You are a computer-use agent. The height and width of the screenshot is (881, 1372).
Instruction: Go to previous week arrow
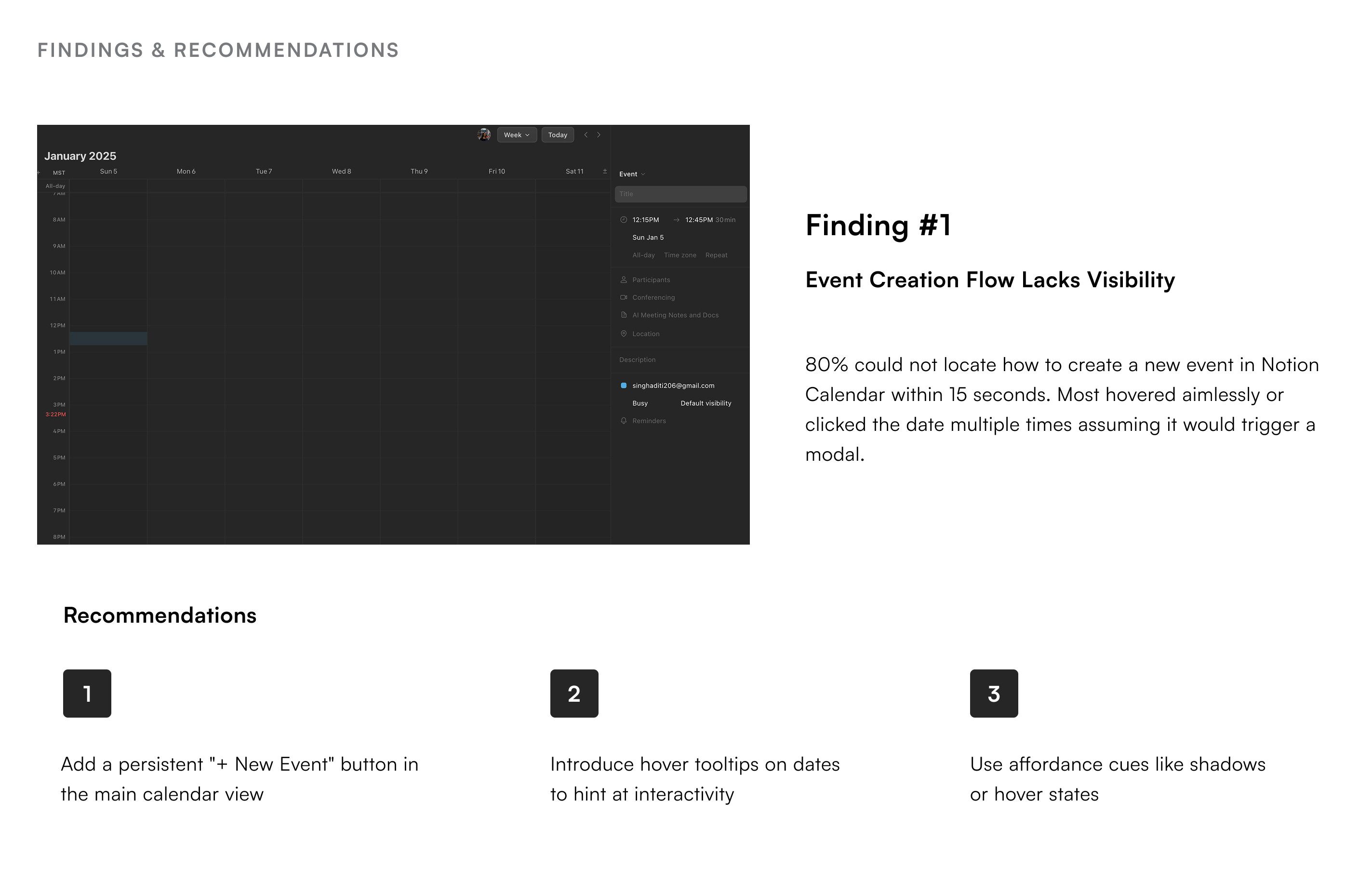click(586, 135)
